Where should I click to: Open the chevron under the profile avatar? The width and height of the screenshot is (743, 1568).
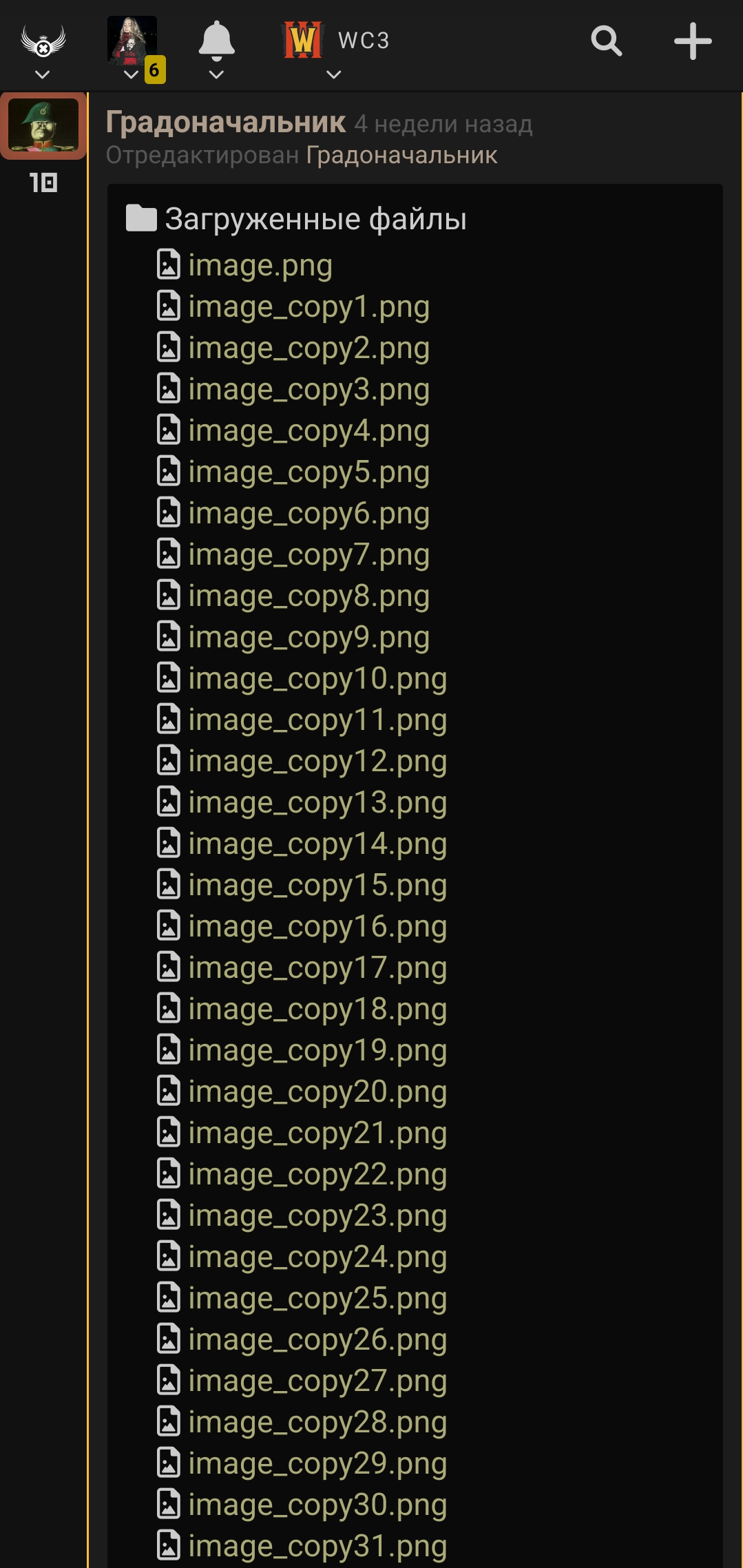click(131, 74)
